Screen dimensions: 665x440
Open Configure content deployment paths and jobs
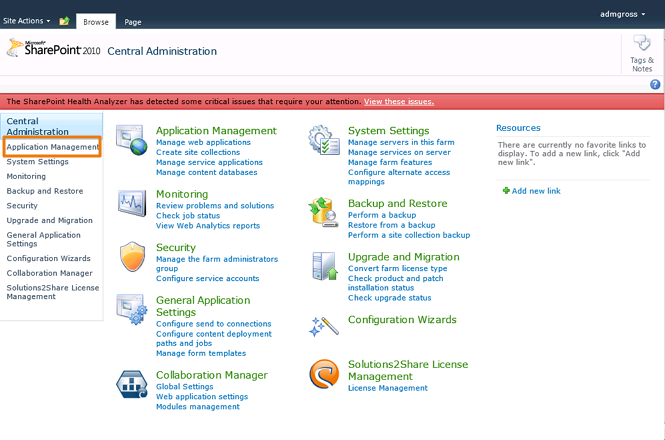point(214,339)
